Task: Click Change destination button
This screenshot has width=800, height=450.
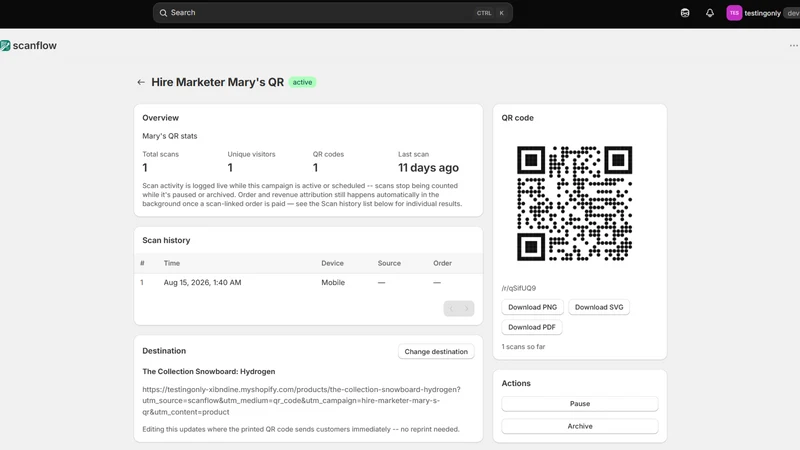Action: [436, 352]
